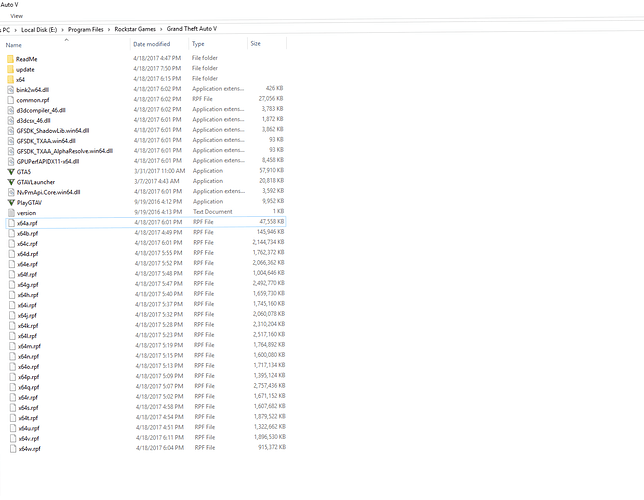Navigate to Program Files breadcrumb

point(85,30)
